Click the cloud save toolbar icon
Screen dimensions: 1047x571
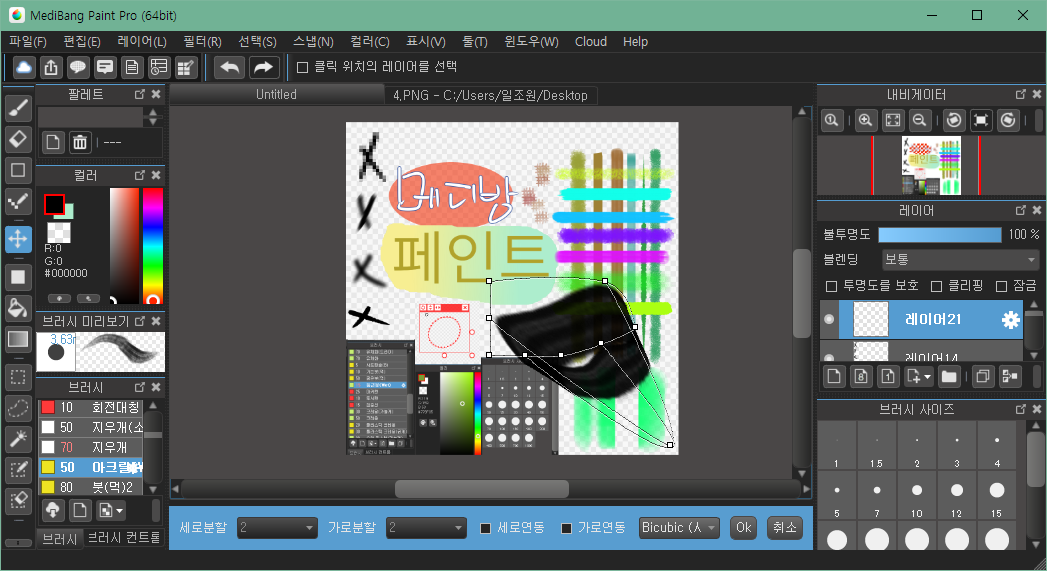[24, 67]
